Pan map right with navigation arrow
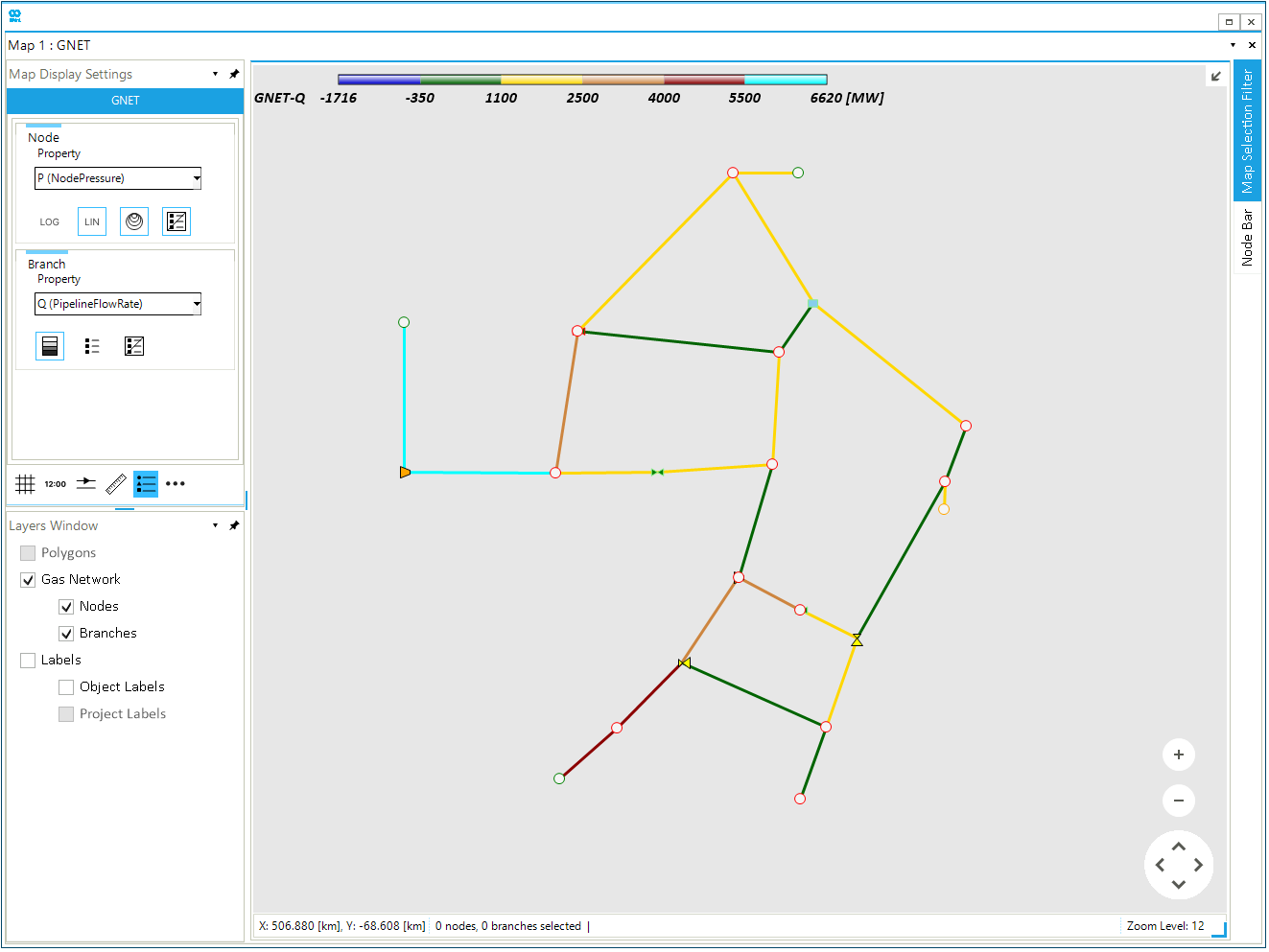Viewport: 1269px width, 952px height. click(1198, 865)
